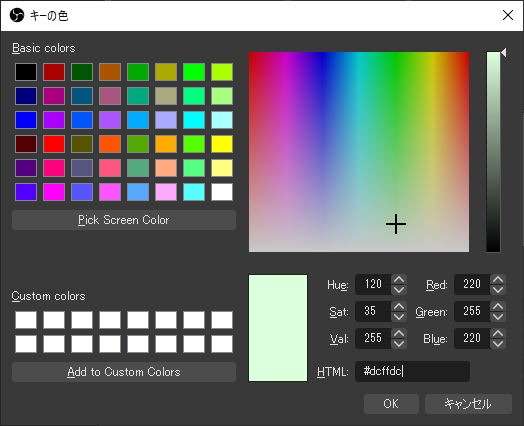The height and width of the screenshot is (426, 524).
Task: Select the first empty custom color slot
Action: (26, 320)
